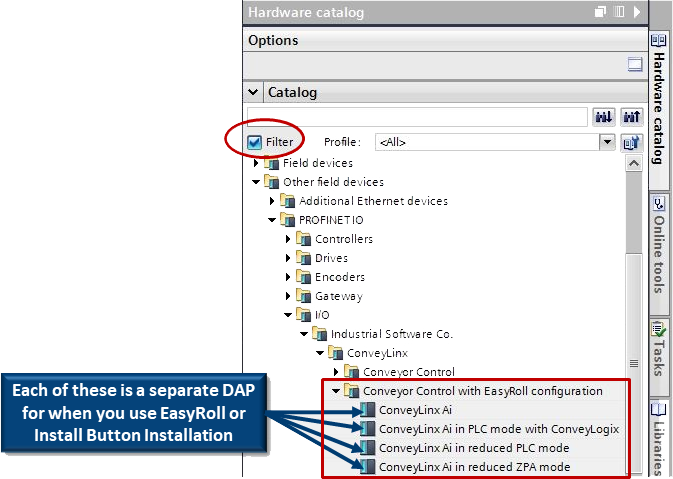Expand the Encoders folder
Viewport: 673px width, 479px height.
tap(288, 277)
